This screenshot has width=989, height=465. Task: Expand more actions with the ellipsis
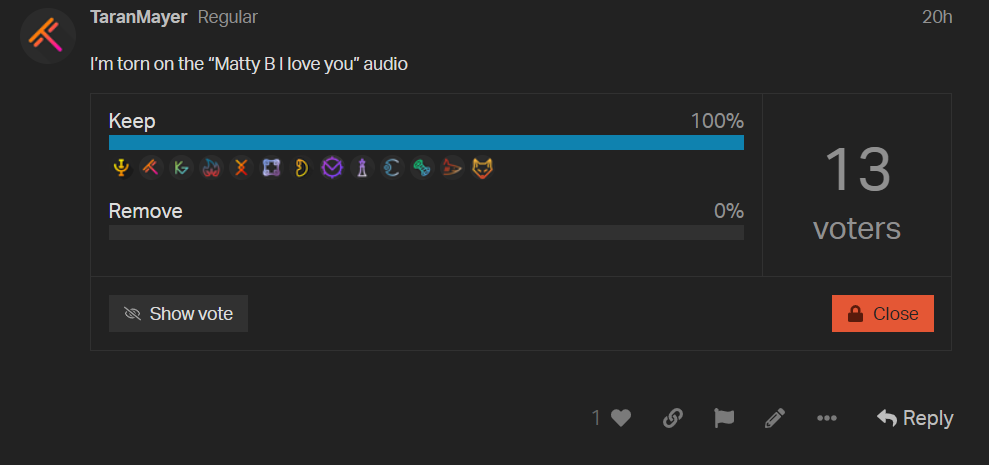pyautogui.click(x=826, y=418)
